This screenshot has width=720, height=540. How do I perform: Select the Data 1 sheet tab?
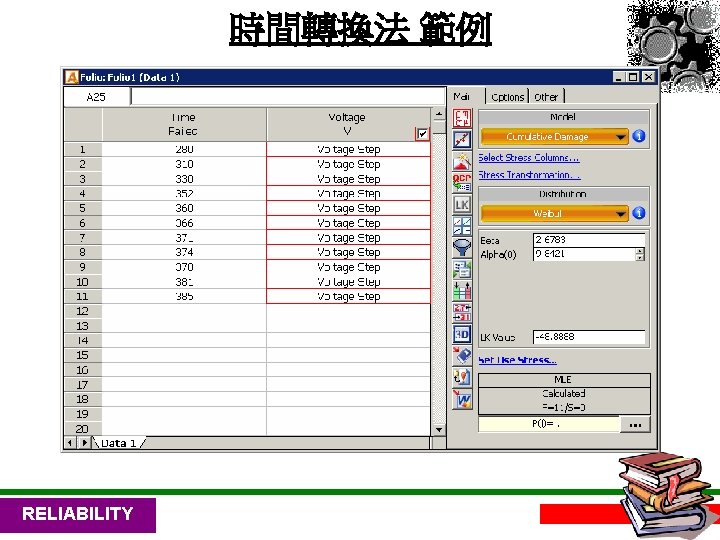tap(118, 443)
